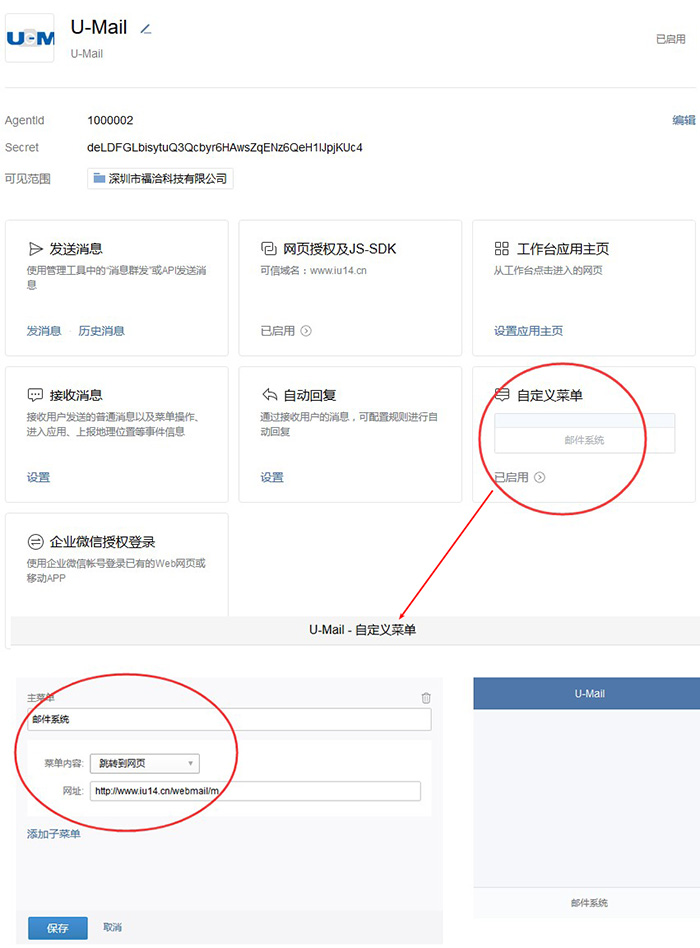Open the 设置应用主页 link

528,331
